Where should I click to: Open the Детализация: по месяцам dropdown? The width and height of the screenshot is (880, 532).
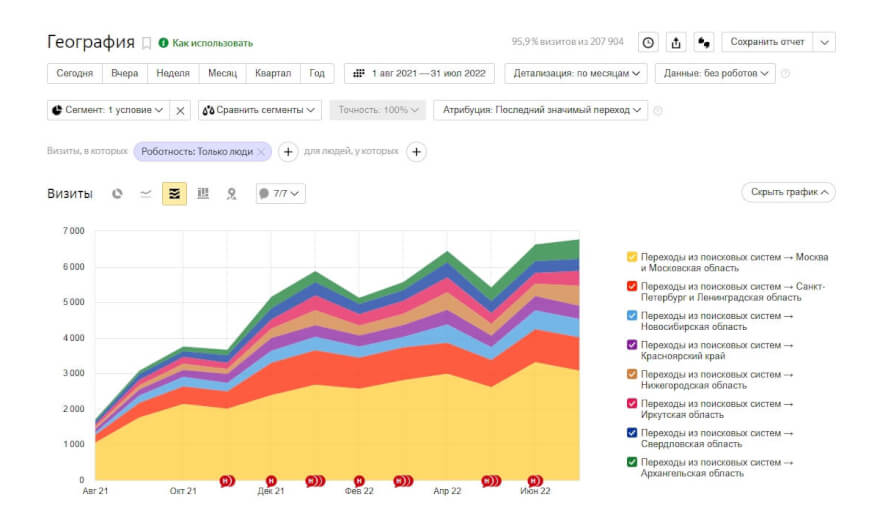click(576, 73)
